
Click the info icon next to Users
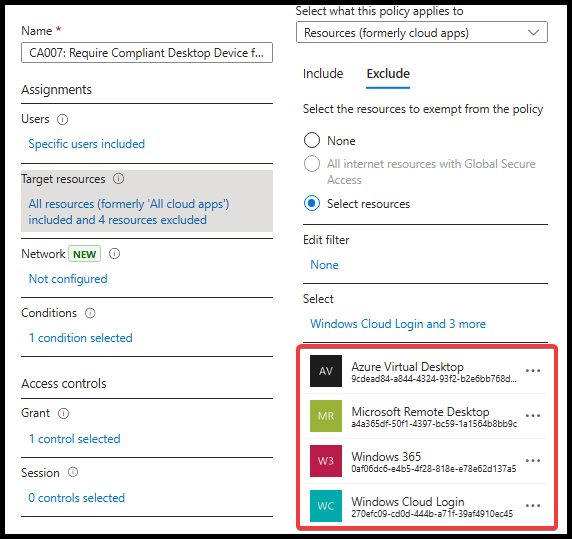click(62, 119)
